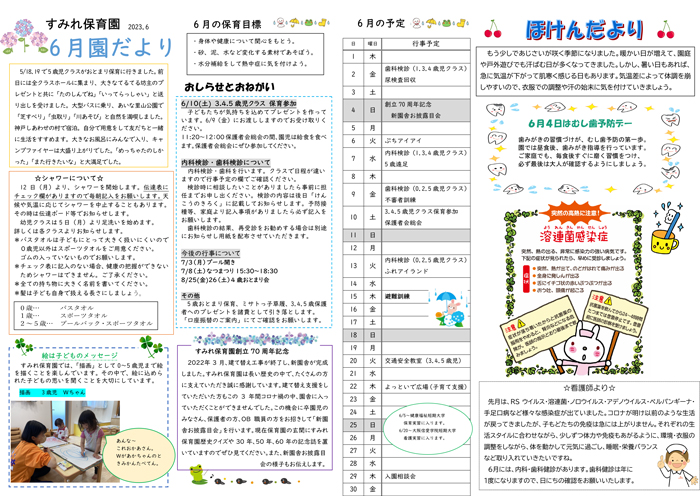Click the '6月園だより' main title
The height and width of the screenshot is (496, 700).
click(x=111, y=48)
